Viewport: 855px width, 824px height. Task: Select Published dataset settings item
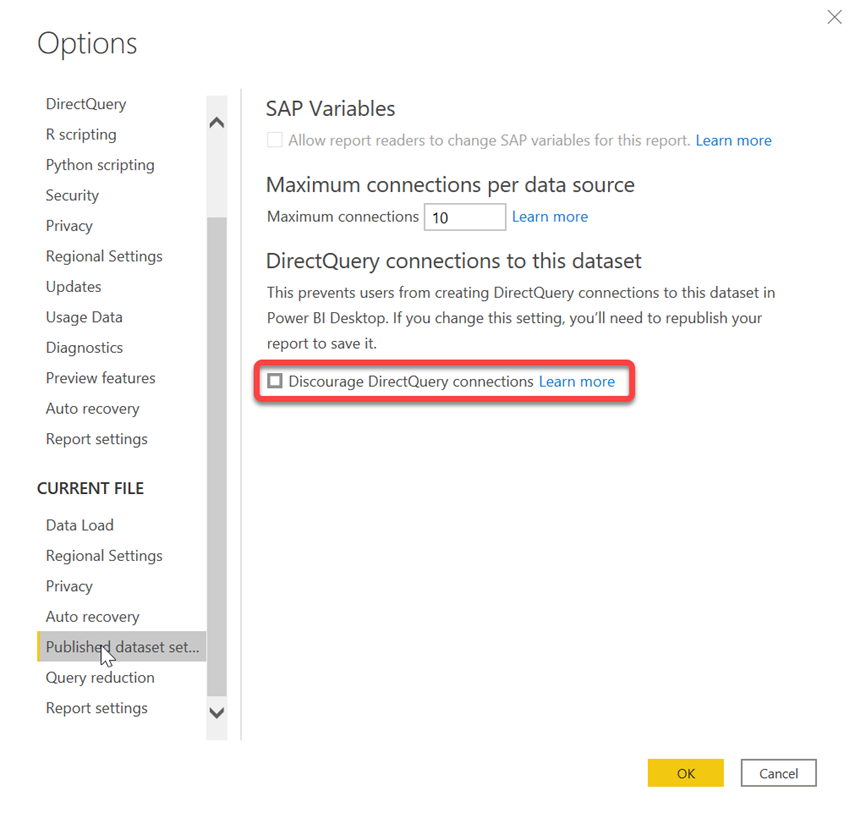click(x=122, y=647)
